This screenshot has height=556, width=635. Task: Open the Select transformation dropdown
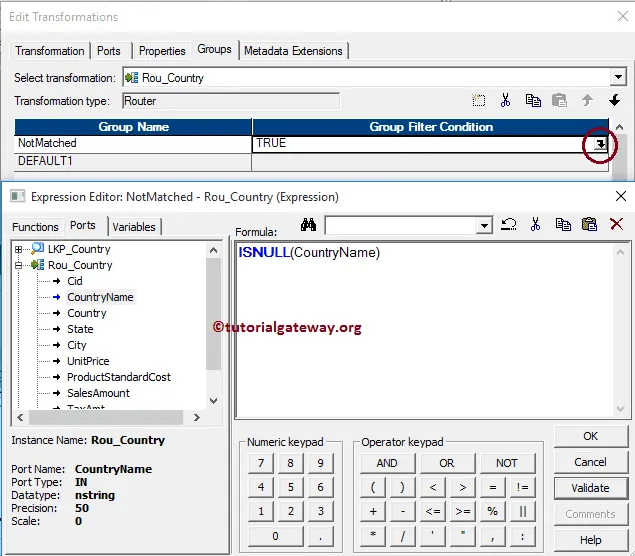[617, 77]
